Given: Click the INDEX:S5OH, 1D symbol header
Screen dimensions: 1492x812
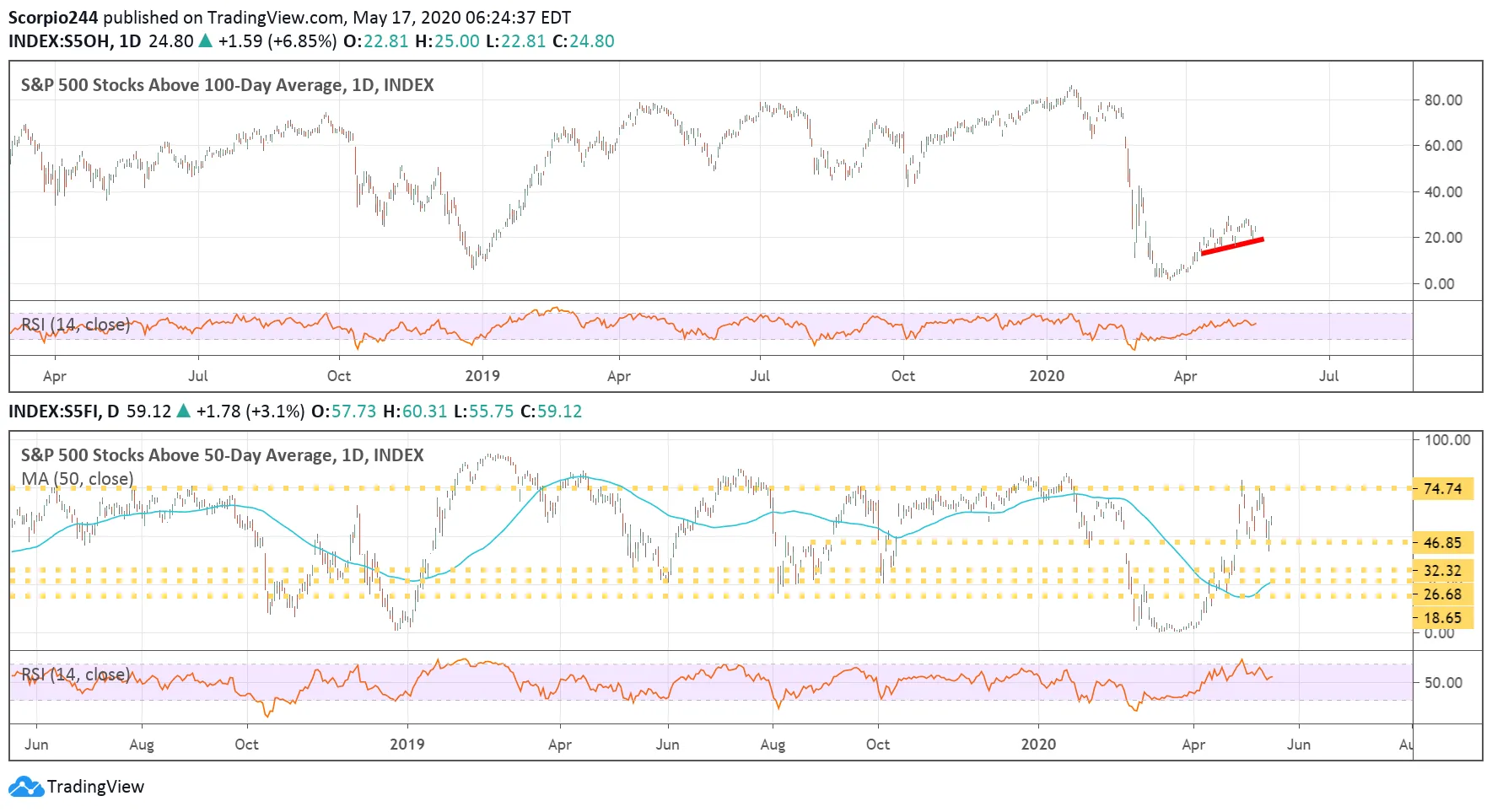Looking at the screenshot, I should coord(75,40).
